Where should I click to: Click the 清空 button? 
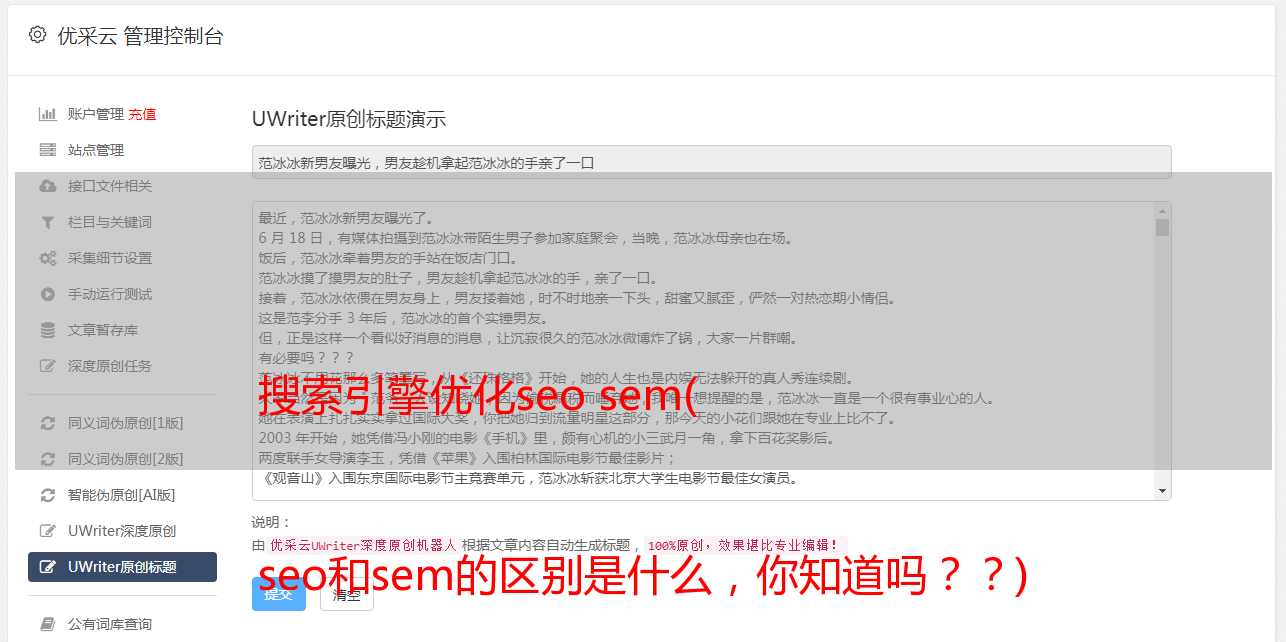click(x=346, y=594)
